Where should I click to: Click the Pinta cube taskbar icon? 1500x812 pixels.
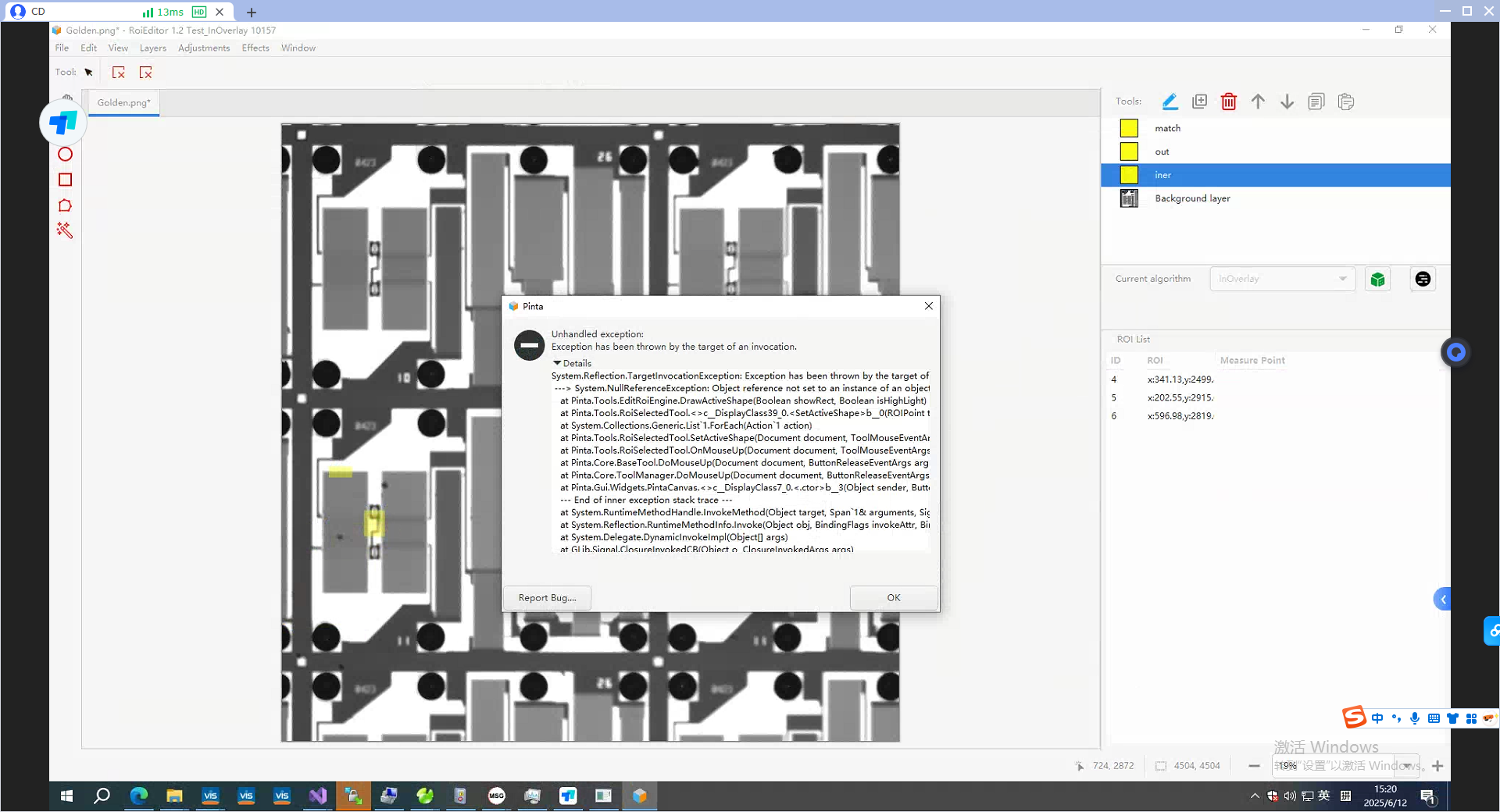[640, 796]
